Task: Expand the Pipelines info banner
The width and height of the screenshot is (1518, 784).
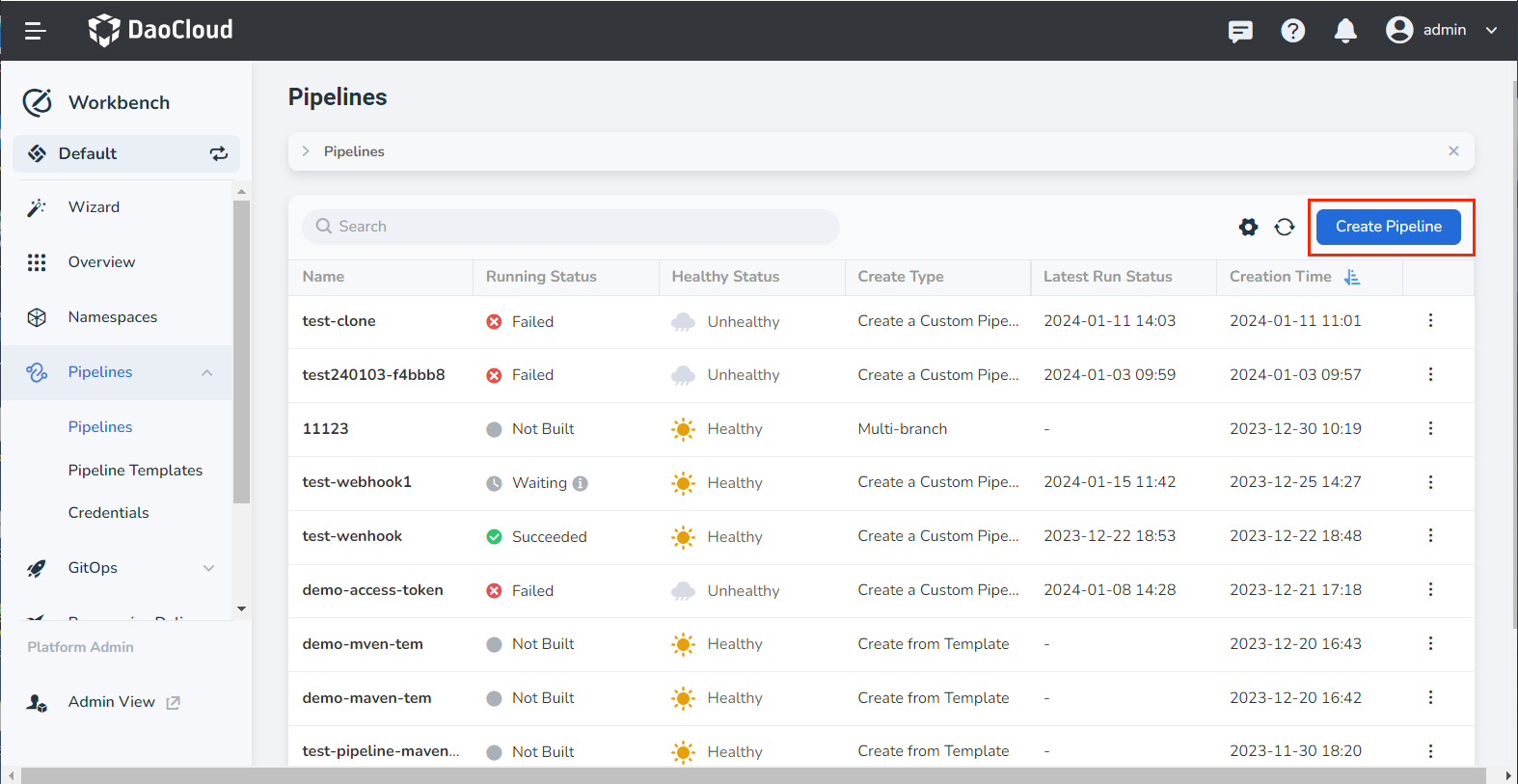Action: pos(306,151)
